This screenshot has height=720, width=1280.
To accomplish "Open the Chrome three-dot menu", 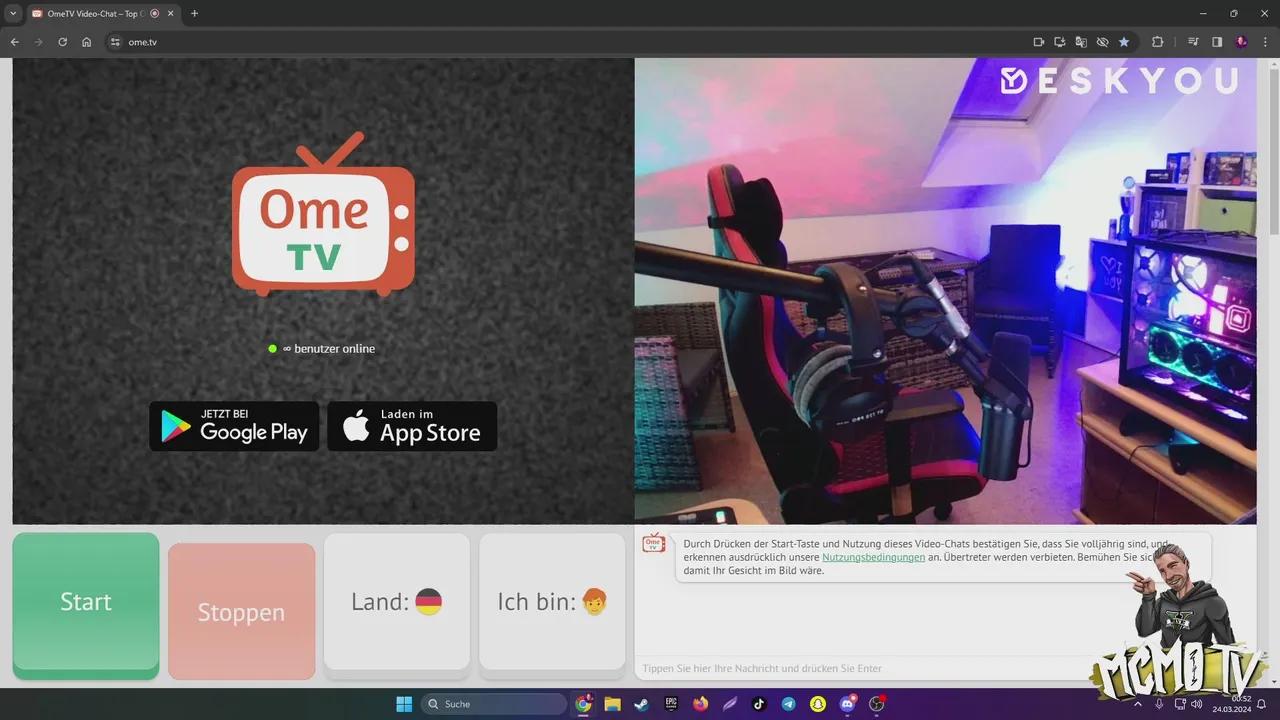I will [x=1265, y=42].
